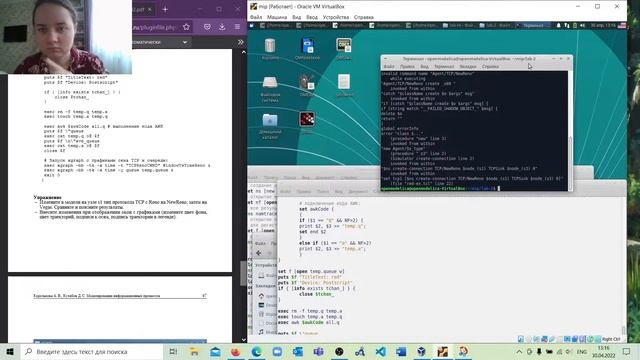Switch to Firefox from taskbar
The image size is (640, 360).
point(236,351)
